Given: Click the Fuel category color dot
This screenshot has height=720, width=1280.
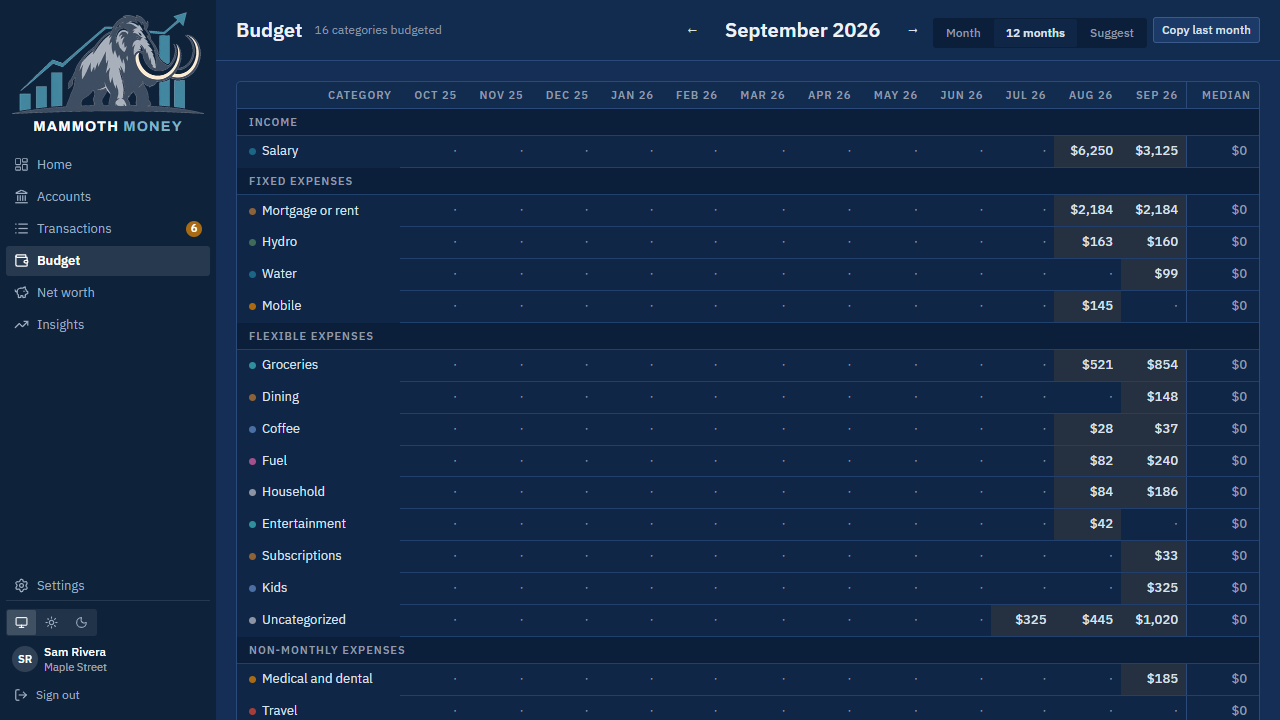Looking at the screenshot, I should [253, 461].
